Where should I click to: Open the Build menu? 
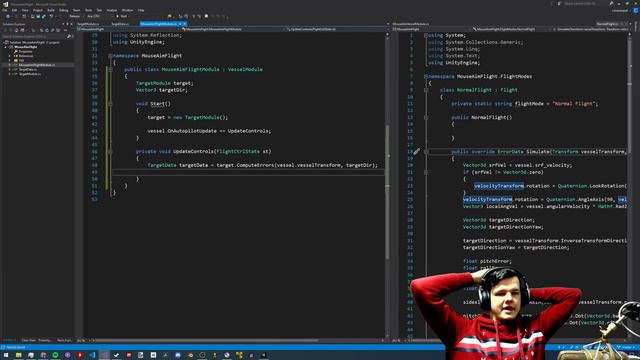(51, 10)
